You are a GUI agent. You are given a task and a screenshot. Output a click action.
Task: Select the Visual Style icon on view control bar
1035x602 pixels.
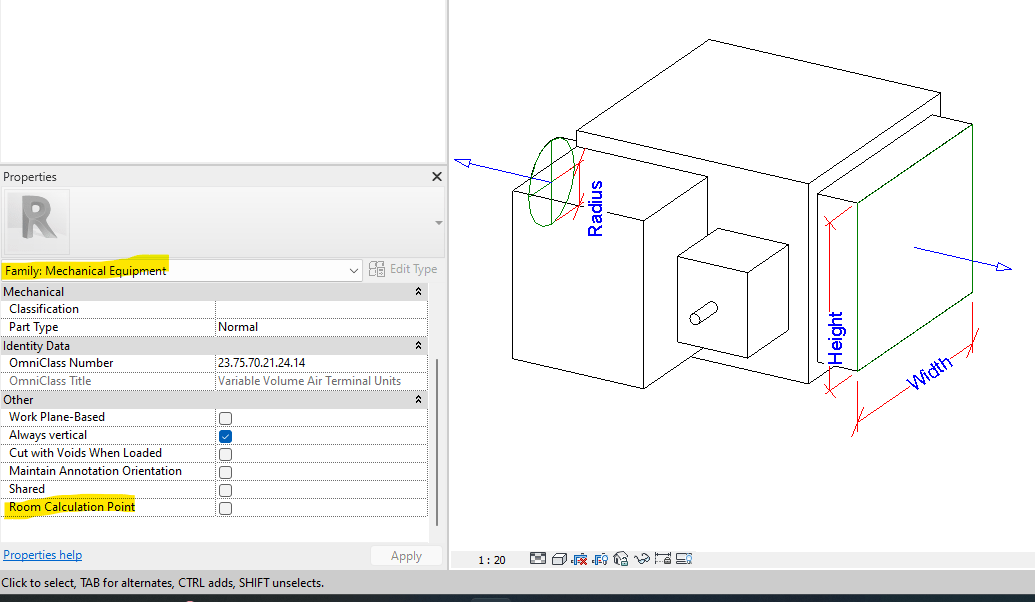click(559, 559)
